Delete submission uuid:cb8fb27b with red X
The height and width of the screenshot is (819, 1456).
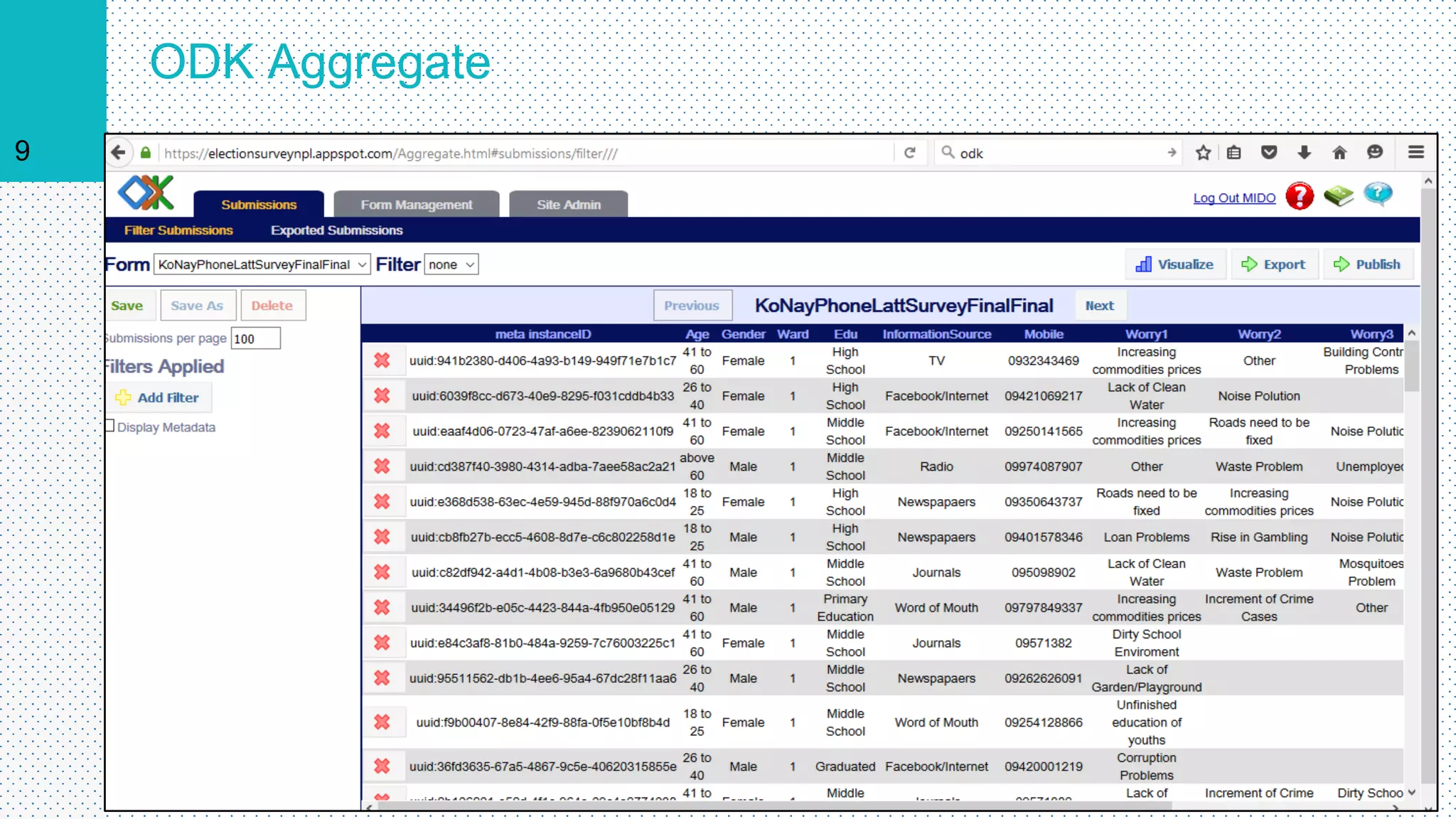382,537
